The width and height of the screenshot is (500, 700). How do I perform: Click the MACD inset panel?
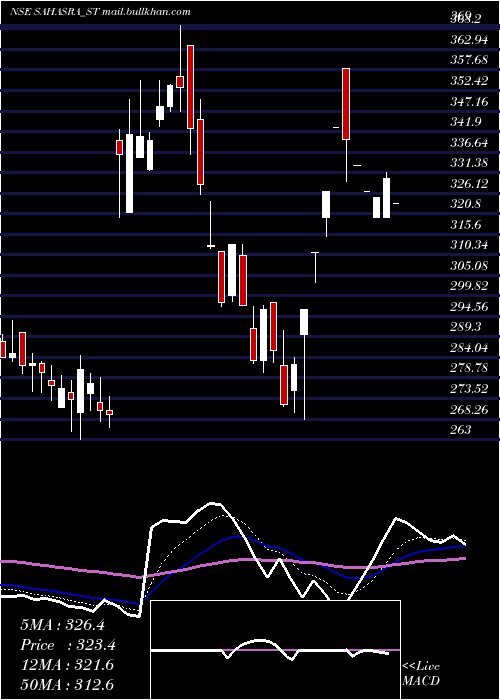275,650
